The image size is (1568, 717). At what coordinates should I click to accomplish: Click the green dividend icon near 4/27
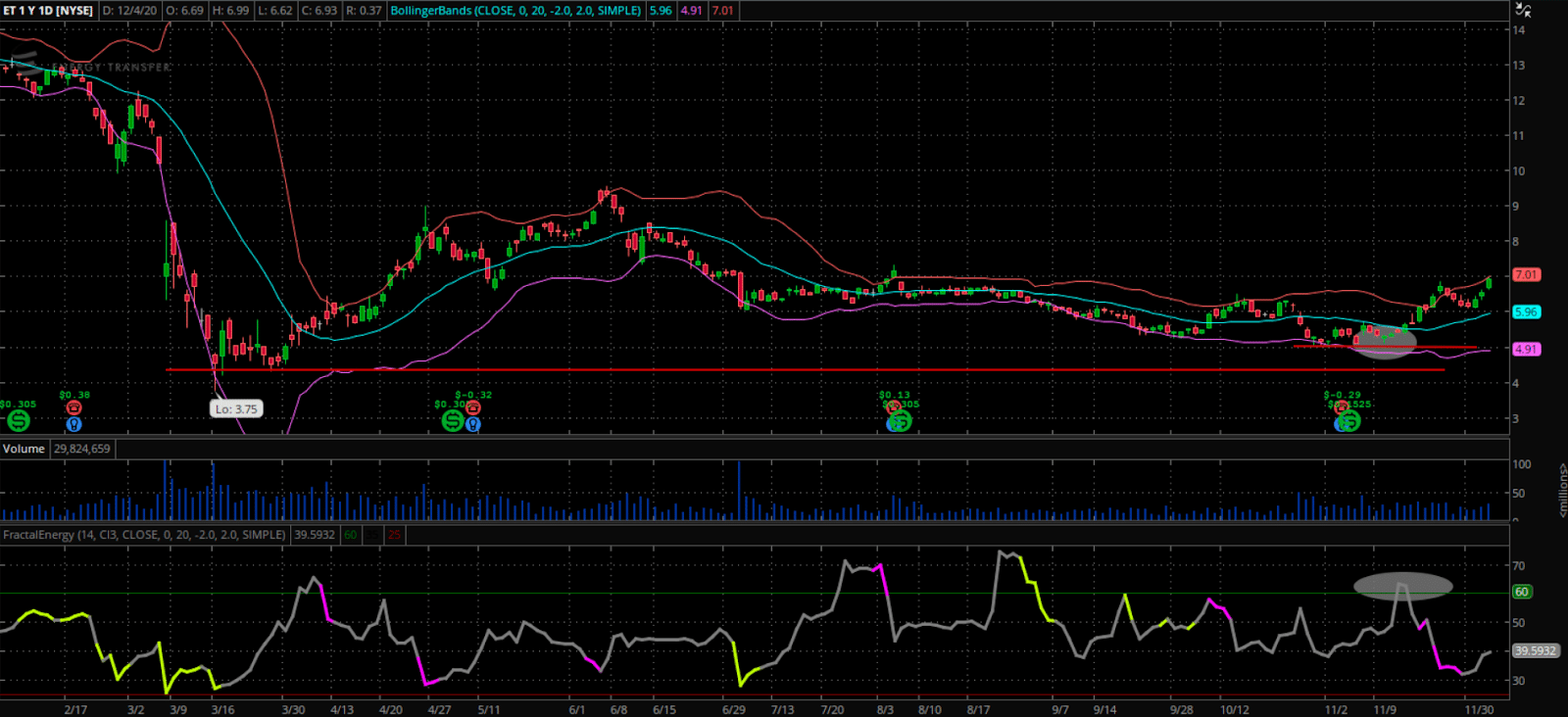coord(452,421)
